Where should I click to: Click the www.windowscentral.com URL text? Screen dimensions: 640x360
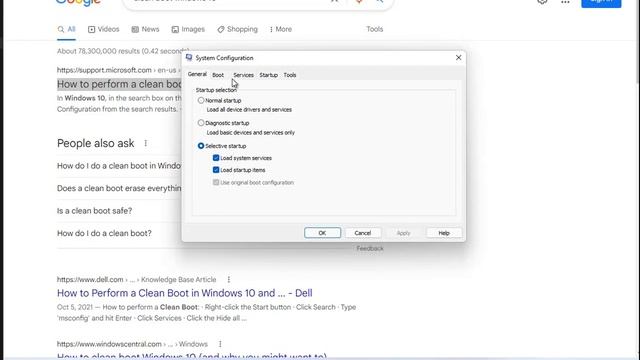[109, 344]
